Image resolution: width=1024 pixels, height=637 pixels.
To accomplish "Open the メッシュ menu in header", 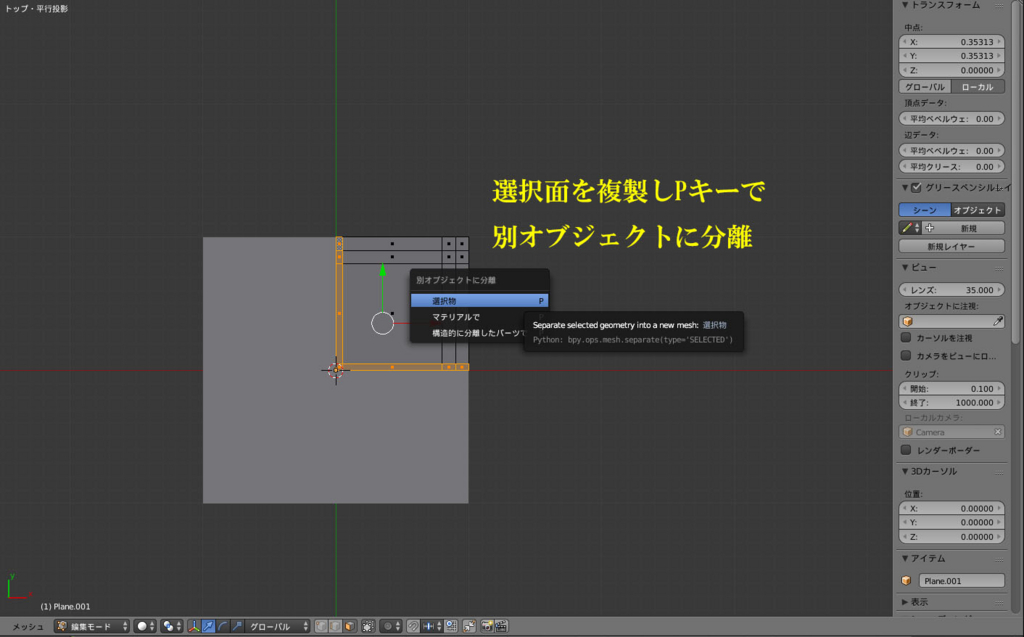I will pos(28,627).
